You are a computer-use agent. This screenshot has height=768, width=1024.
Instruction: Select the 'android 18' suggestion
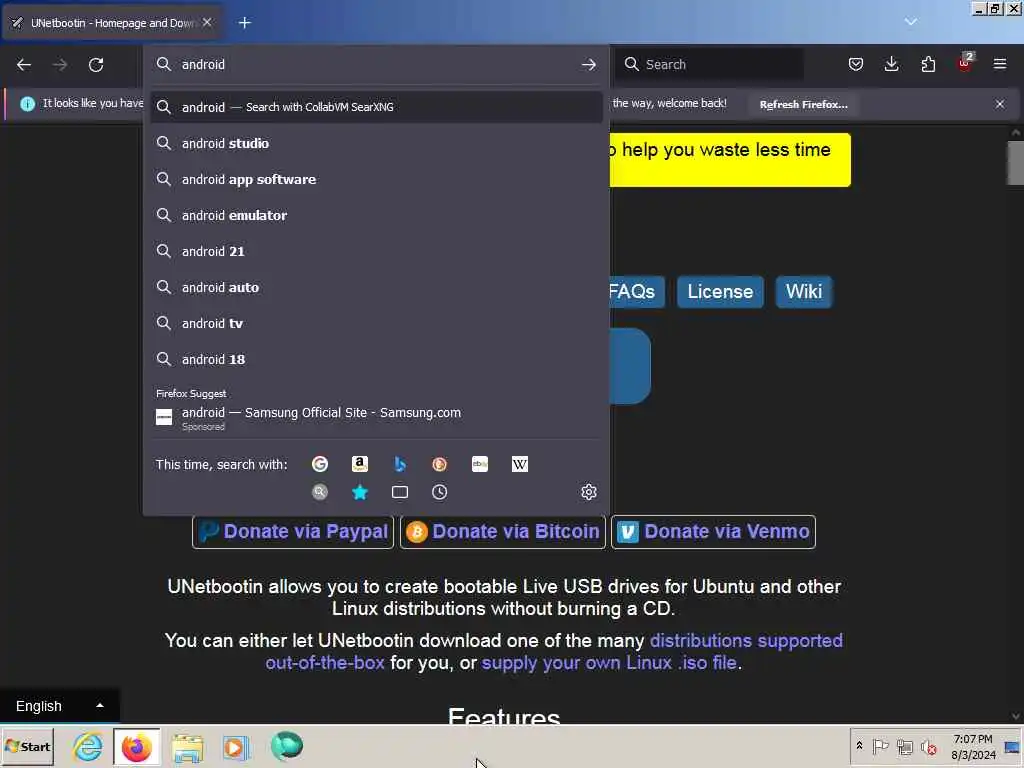click(376, 359)
